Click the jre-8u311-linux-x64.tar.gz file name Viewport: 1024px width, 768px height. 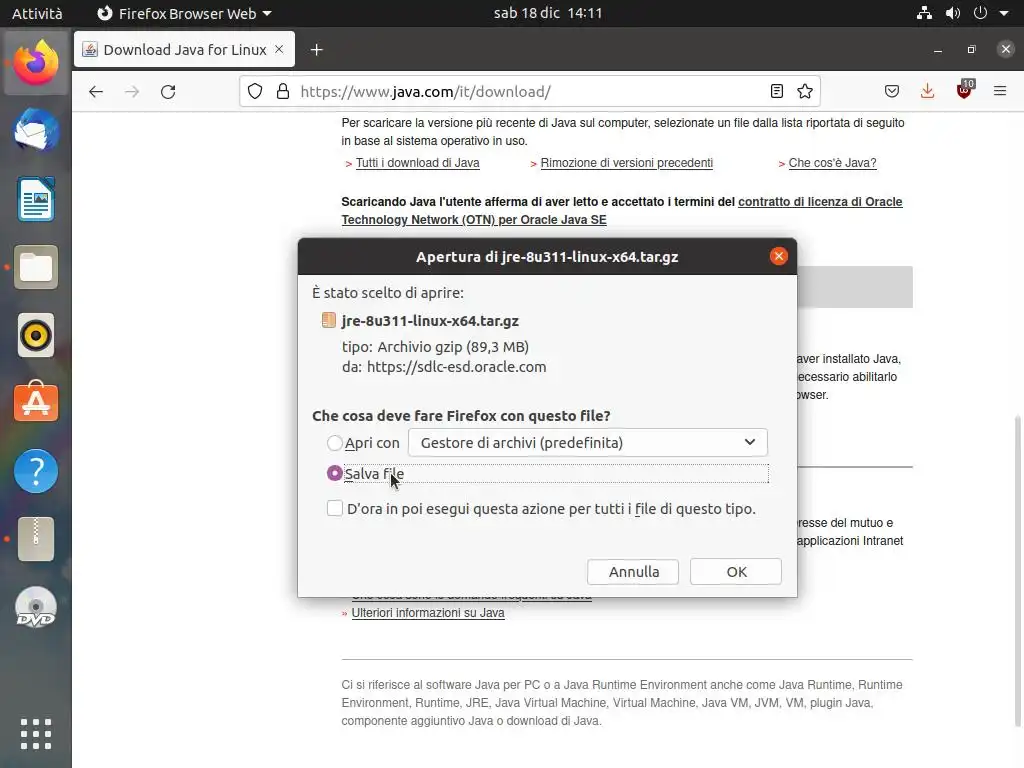tap(430, 321)
